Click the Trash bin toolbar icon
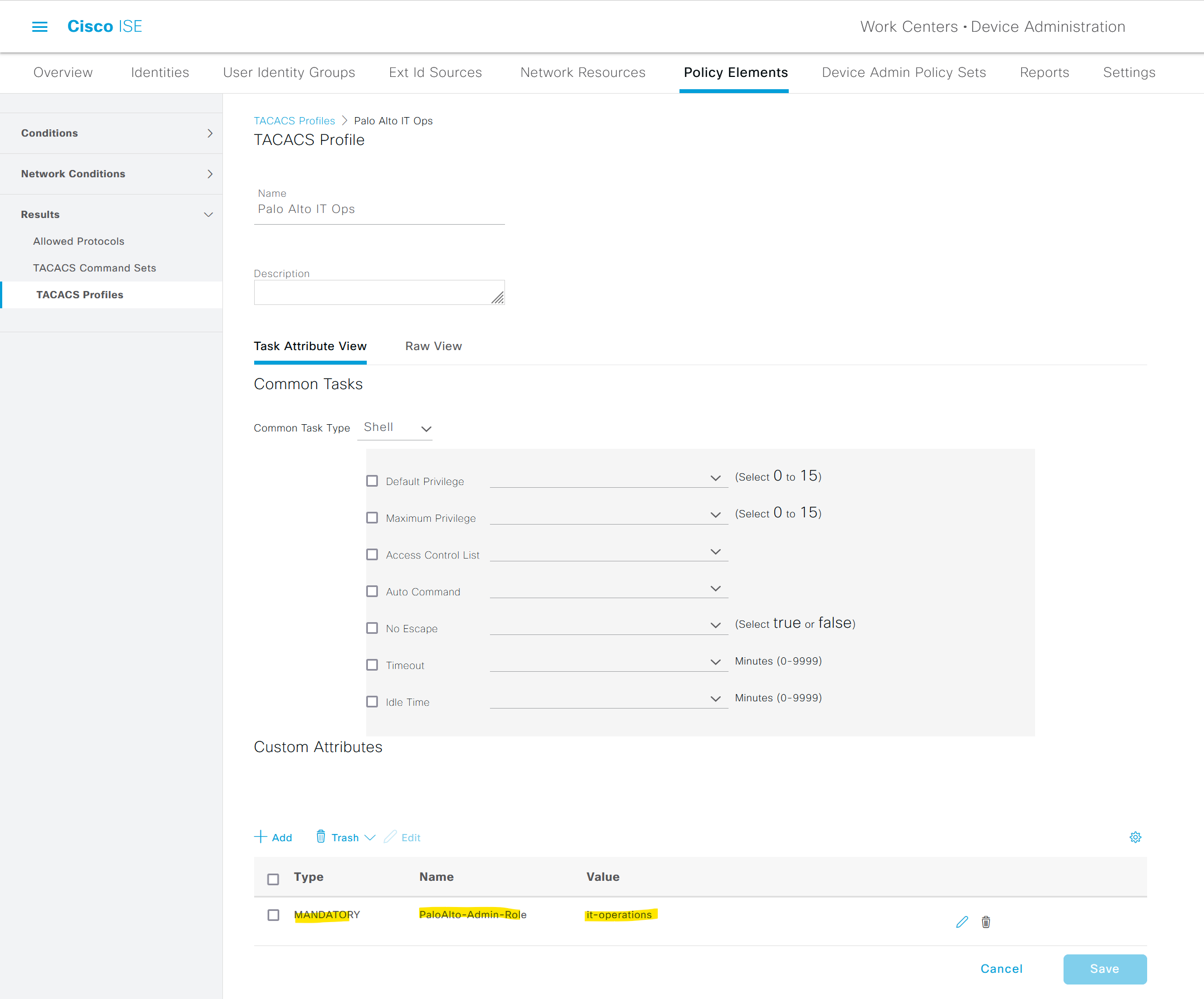 (x=321, y=837)
